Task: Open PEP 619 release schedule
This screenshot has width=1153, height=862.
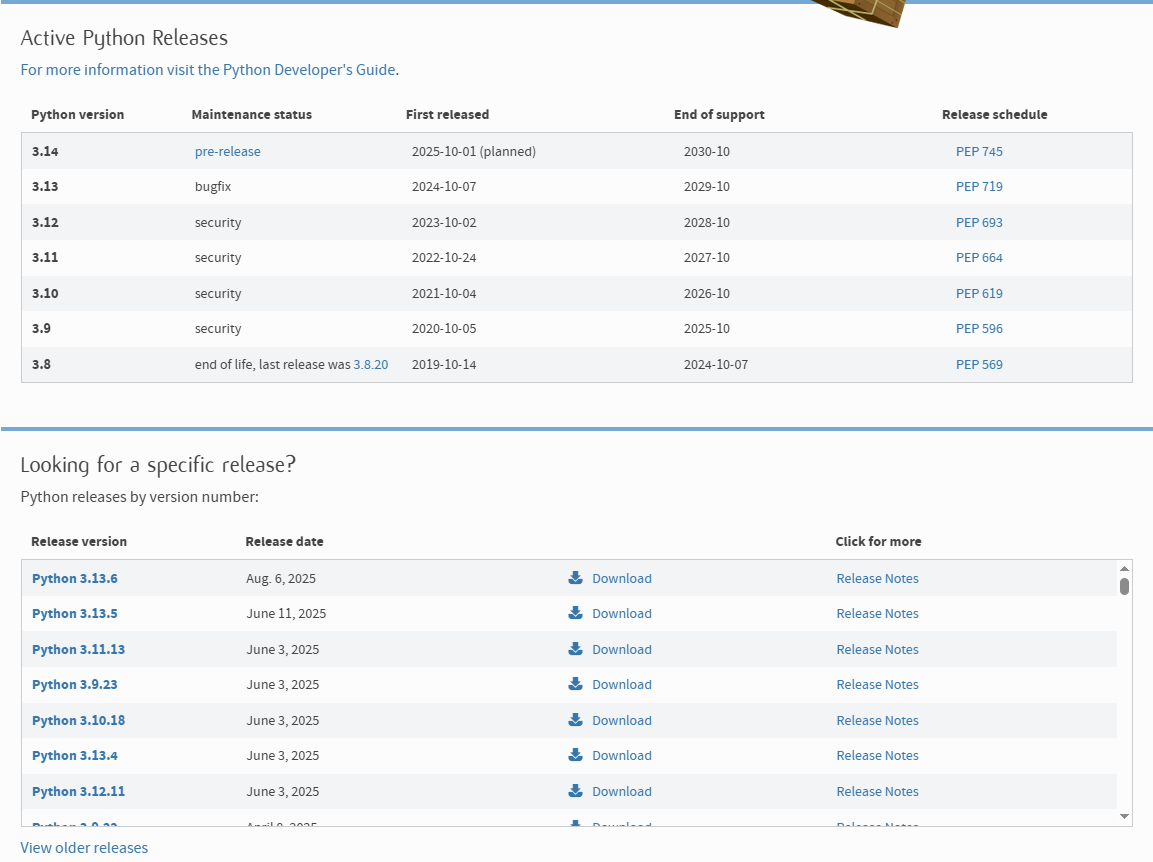Action: point(979,293)
